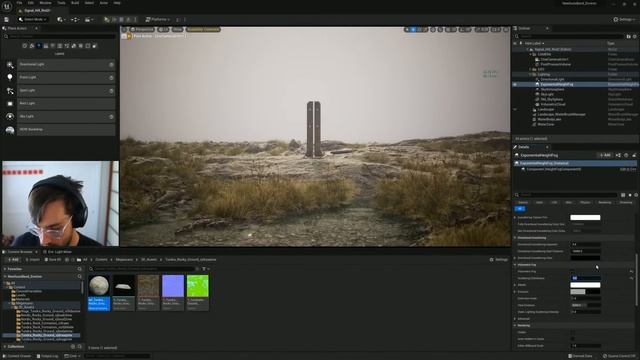Open the Select Mode dropdown
The width and height of the screenshot is (640, 360).
(x=33, y=20)
